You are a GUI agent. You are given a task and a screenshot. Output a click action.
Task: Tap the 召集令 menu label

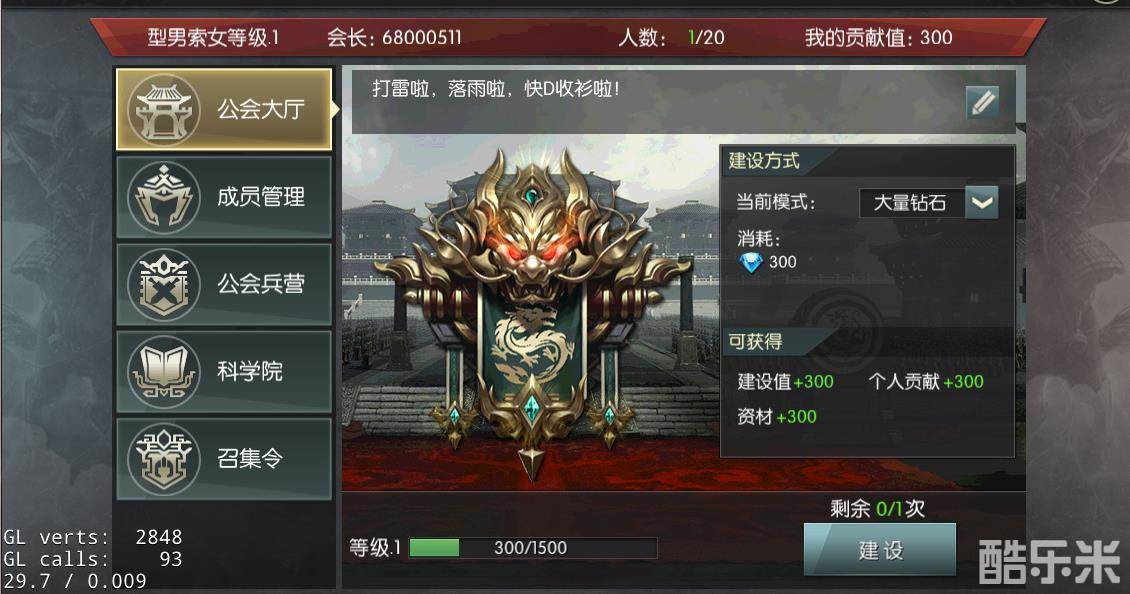pos(250,458)
